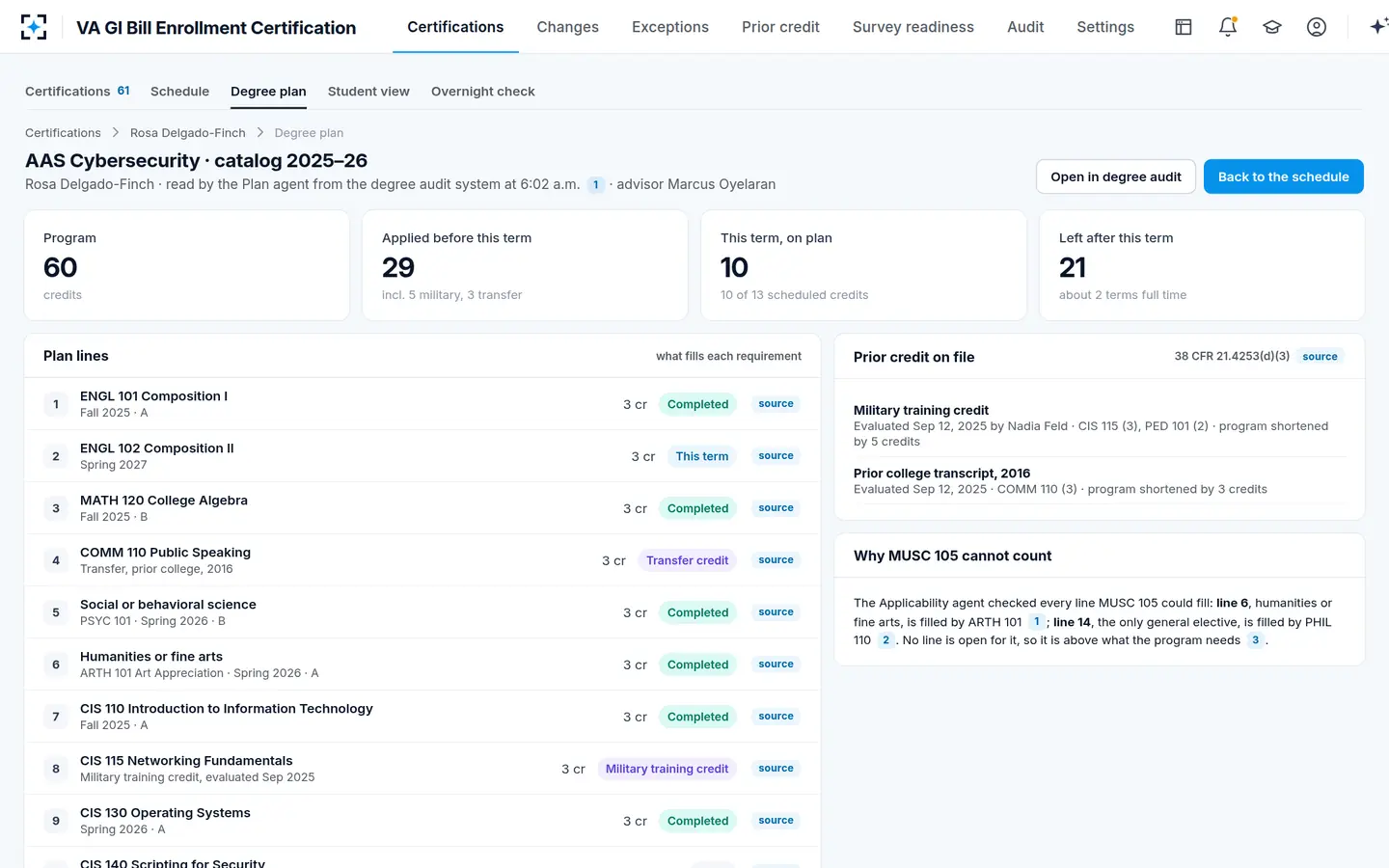This screenshot has height=868, width=1389.
Task: Open source for CIS 110 line
Action: (x=776, y=717)
